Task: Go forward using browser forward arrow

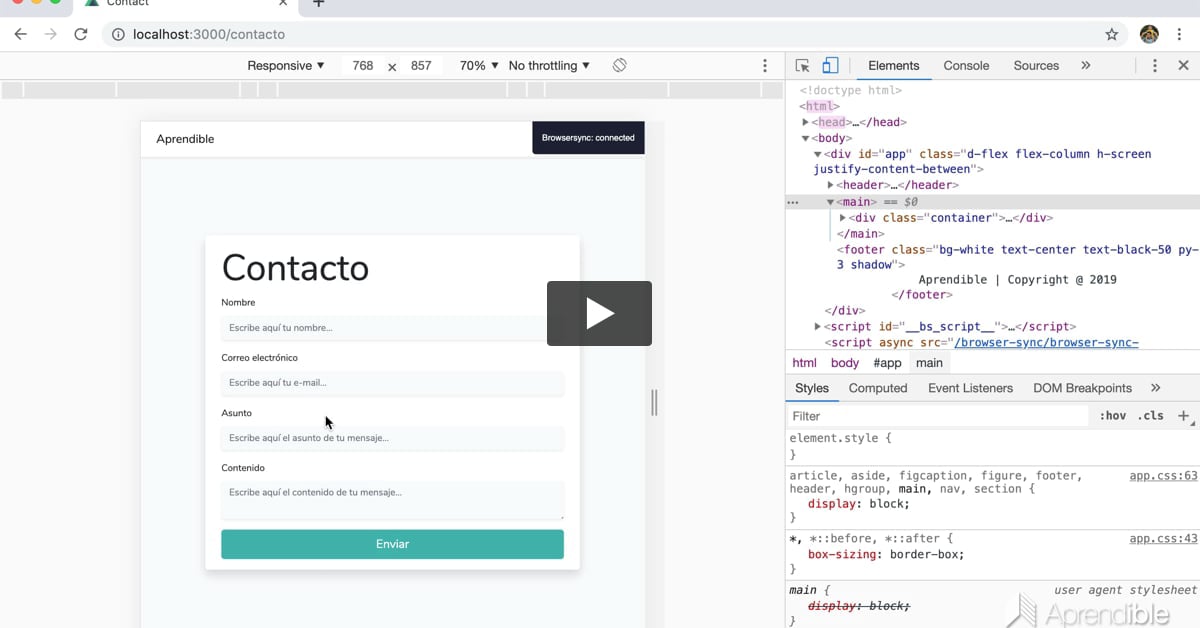Action: (50, 34)
